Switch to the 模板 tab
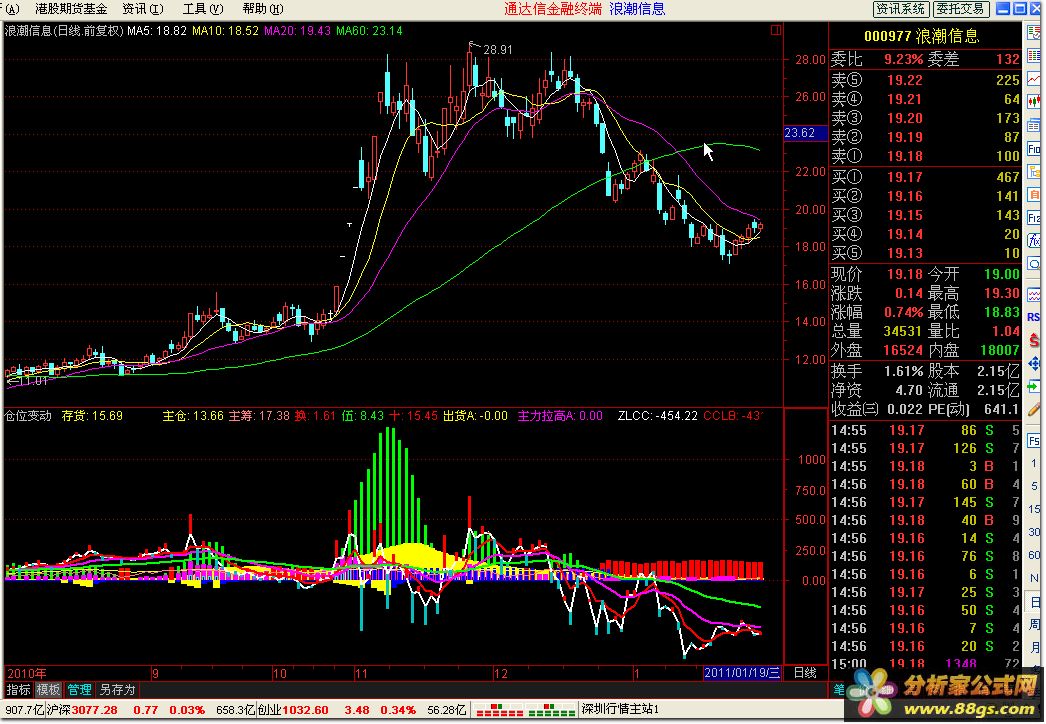Screen dimensions: 1046x724 (48, 689)
